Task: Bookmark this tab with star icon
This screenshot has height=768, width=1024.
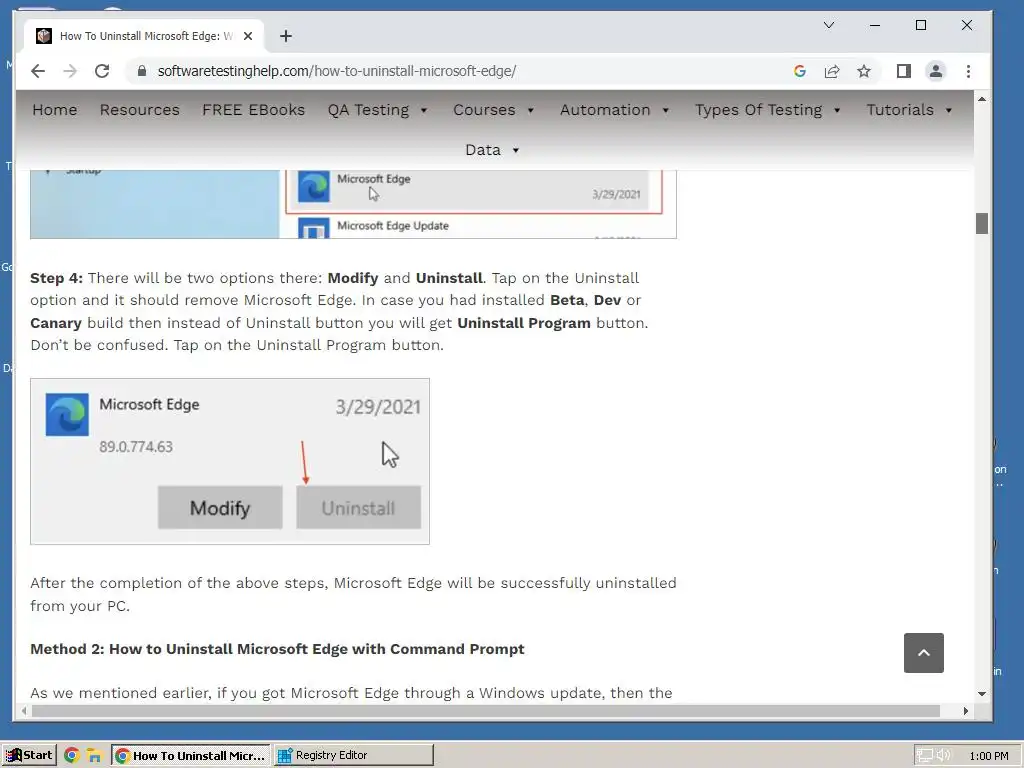Action: [864, 71]
